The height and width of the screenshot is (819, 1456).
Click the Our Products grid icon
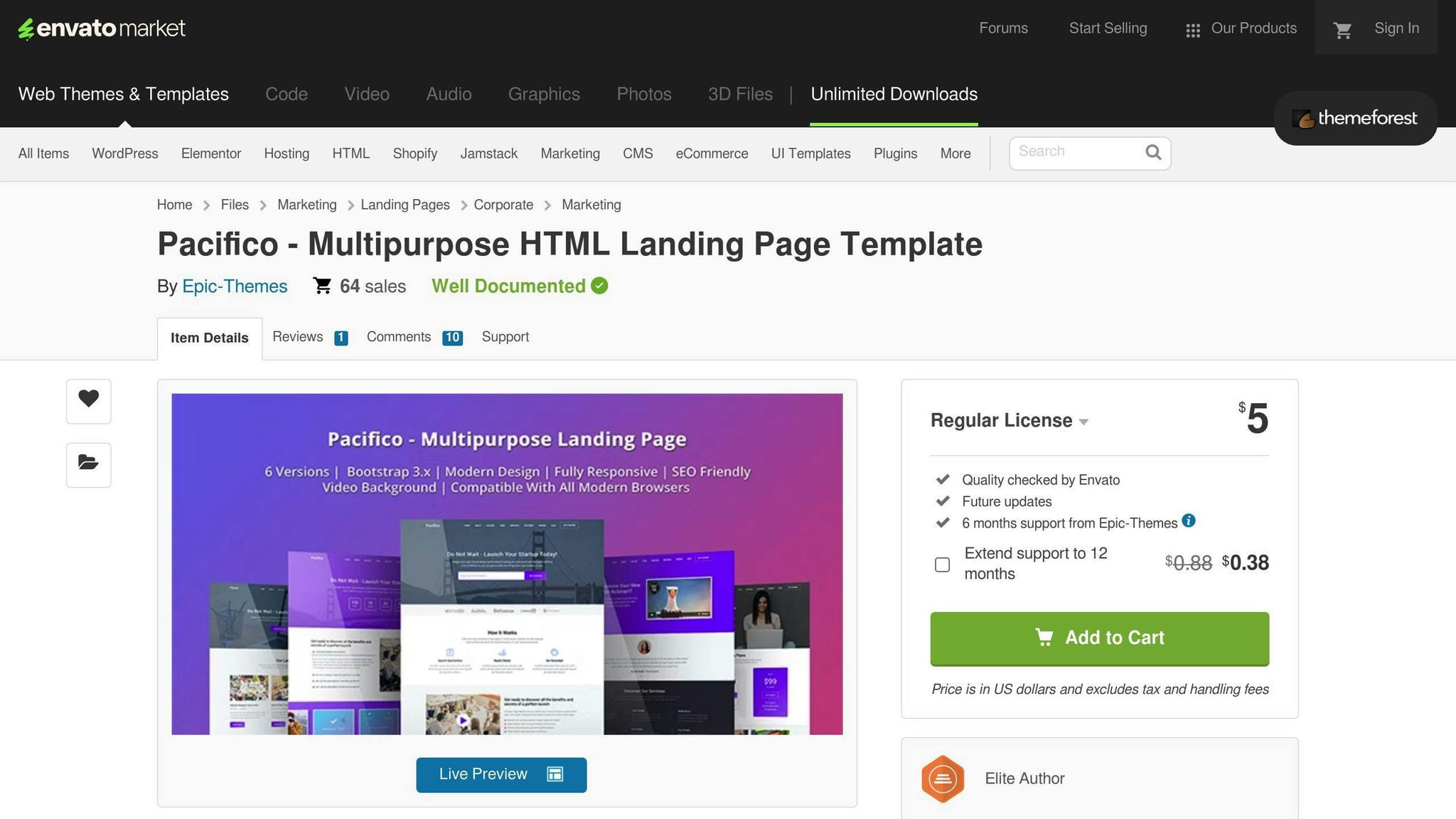[x=1193, y=31]
